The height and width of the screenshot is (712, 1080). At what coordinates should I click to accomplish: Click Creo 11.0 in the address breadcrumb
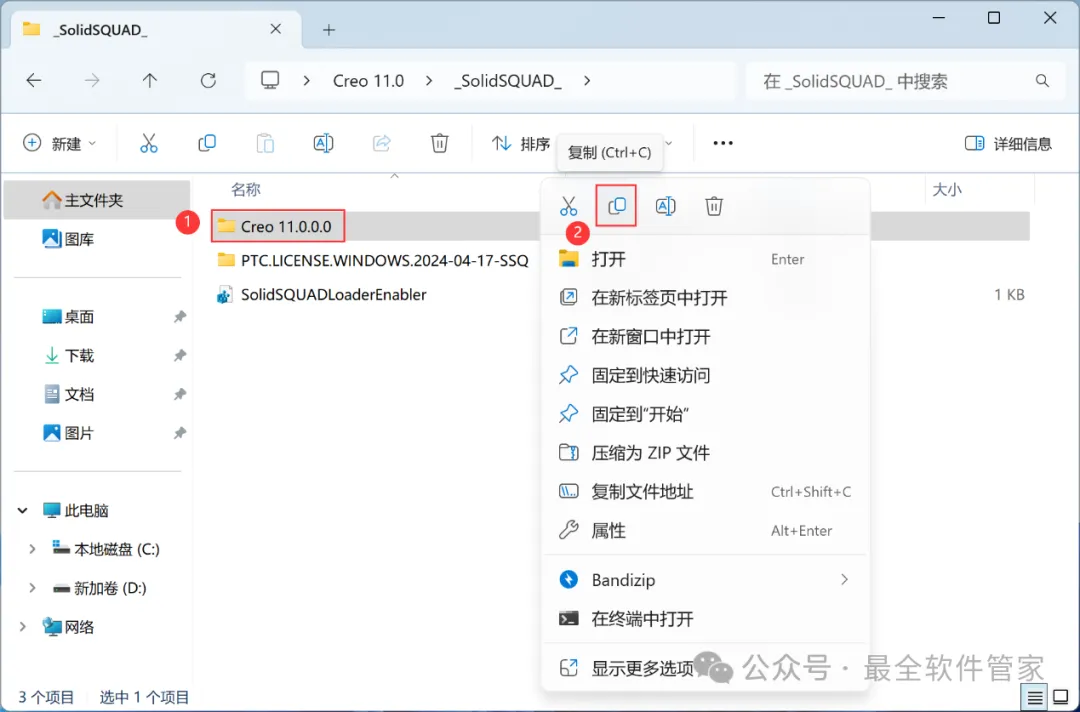pos(368,81)
